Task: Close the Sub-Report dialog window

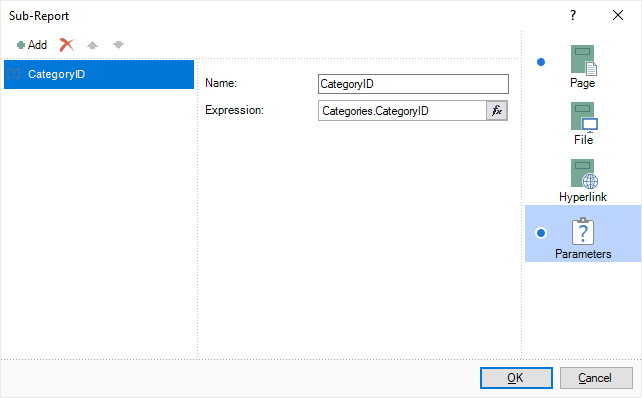Action: (x=618, y=16)
